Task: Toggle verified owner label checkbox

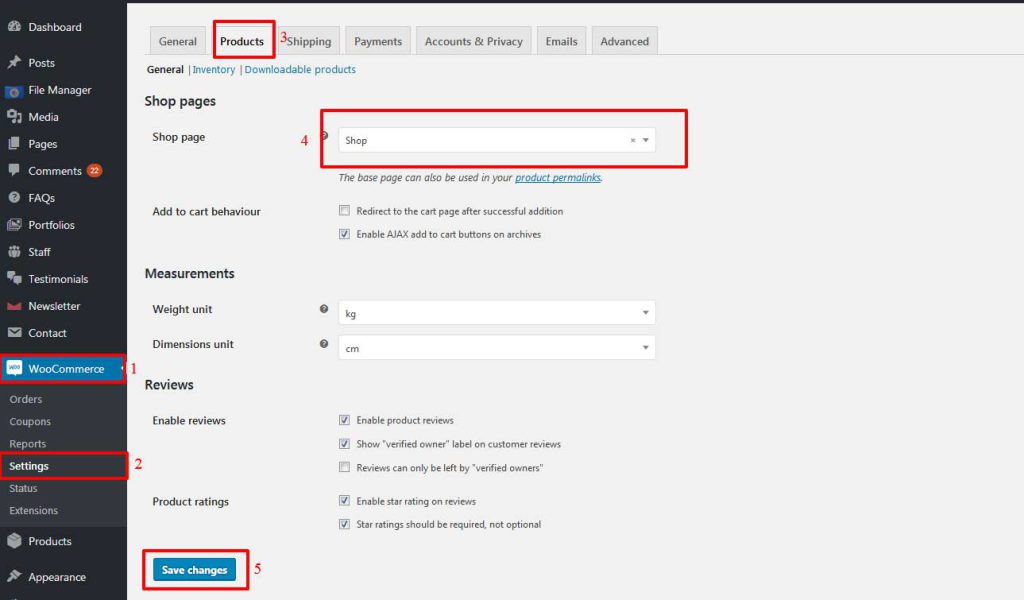Action: click(344, 443)
